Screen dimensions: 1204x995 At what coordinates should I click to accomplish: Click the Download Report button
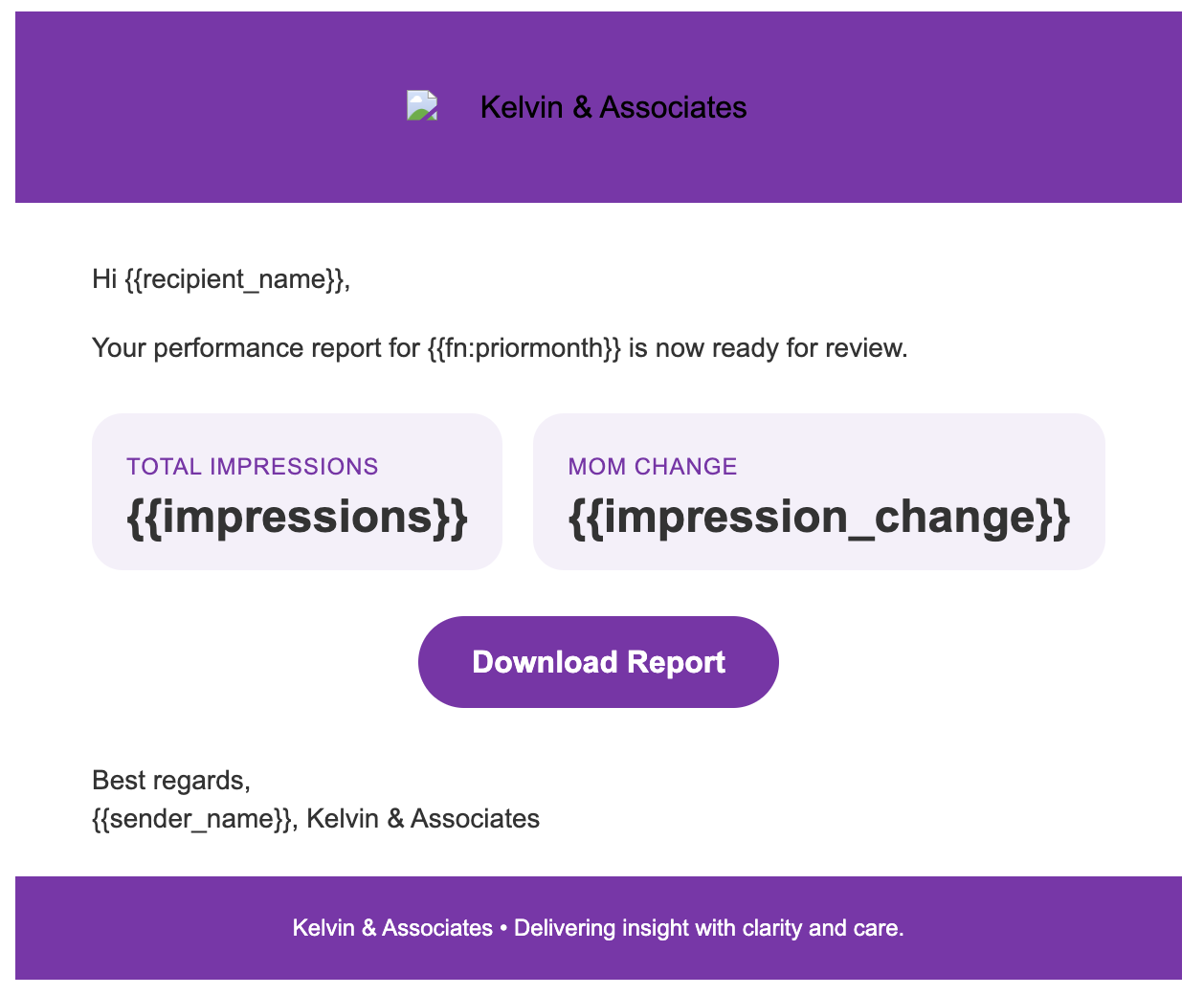pos(598,662)
